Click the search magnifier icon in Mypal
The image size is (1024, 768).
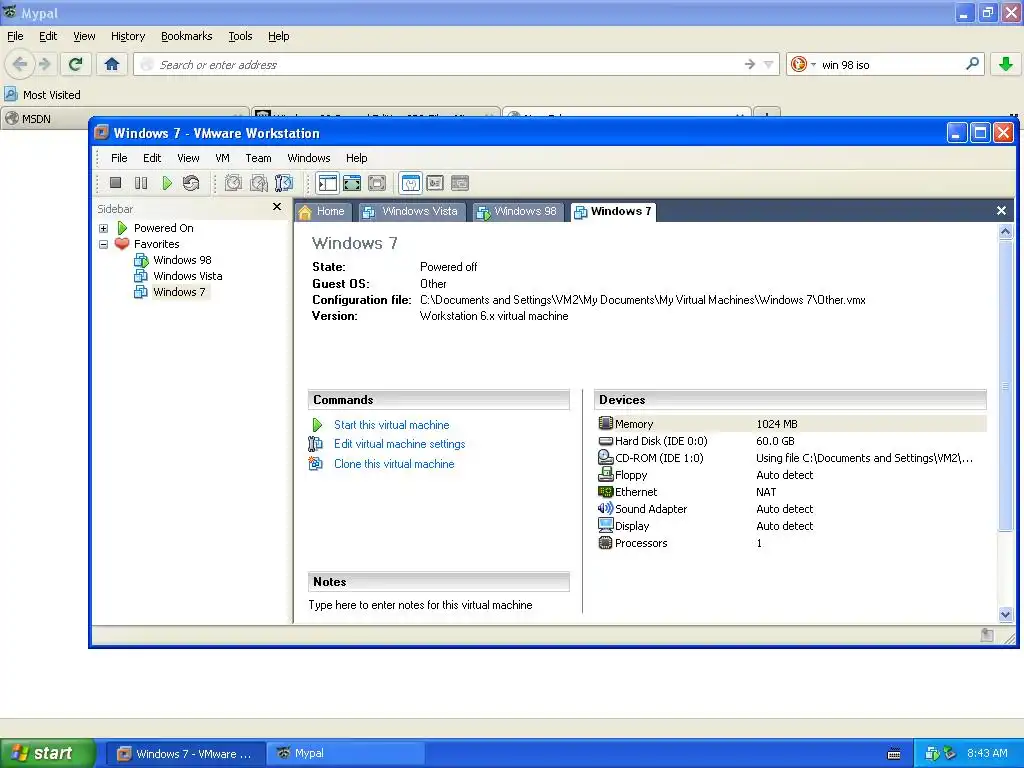click(972, 64)
